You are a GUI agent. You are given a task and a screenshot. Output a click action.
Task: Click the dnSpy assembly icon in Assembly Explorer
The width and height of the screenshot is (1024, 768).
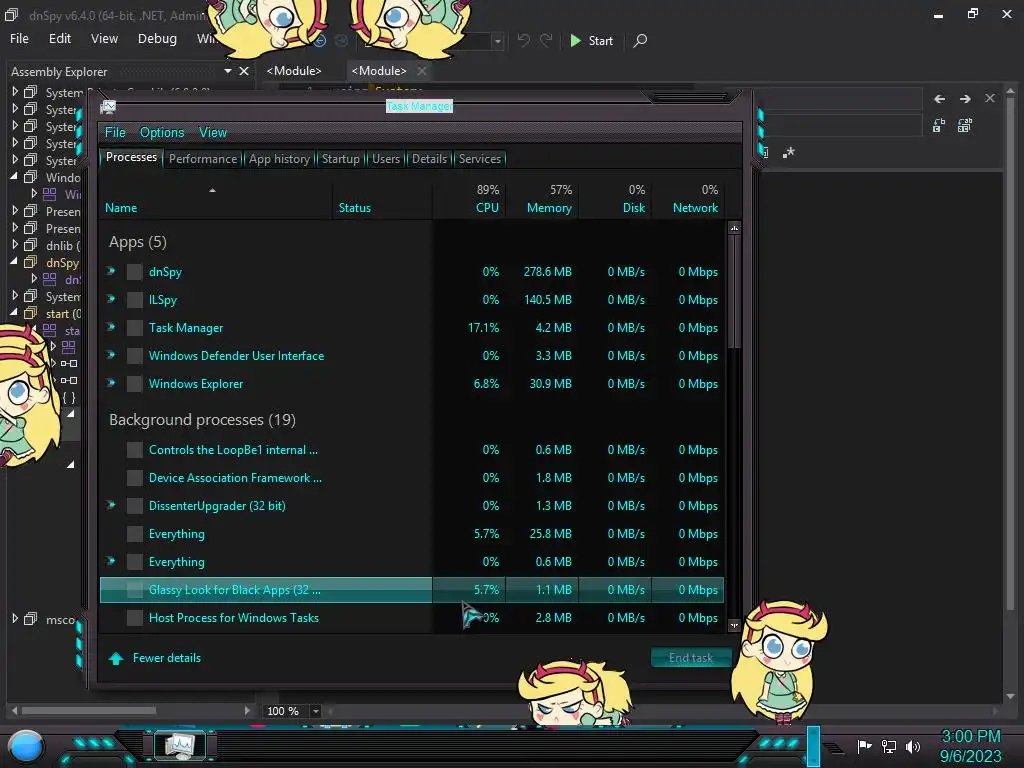[30, 263]
